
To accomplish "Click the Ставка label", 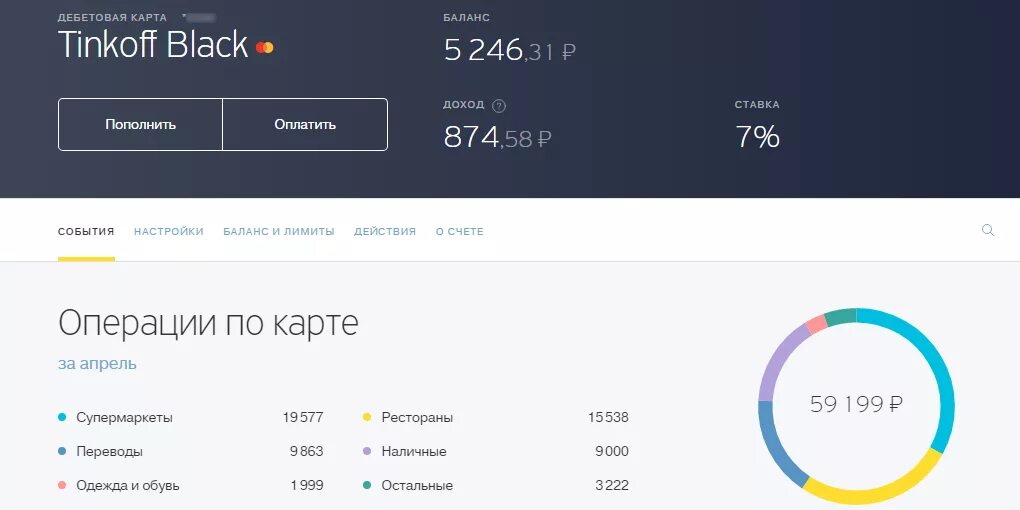I will click(x=757, y=105).
